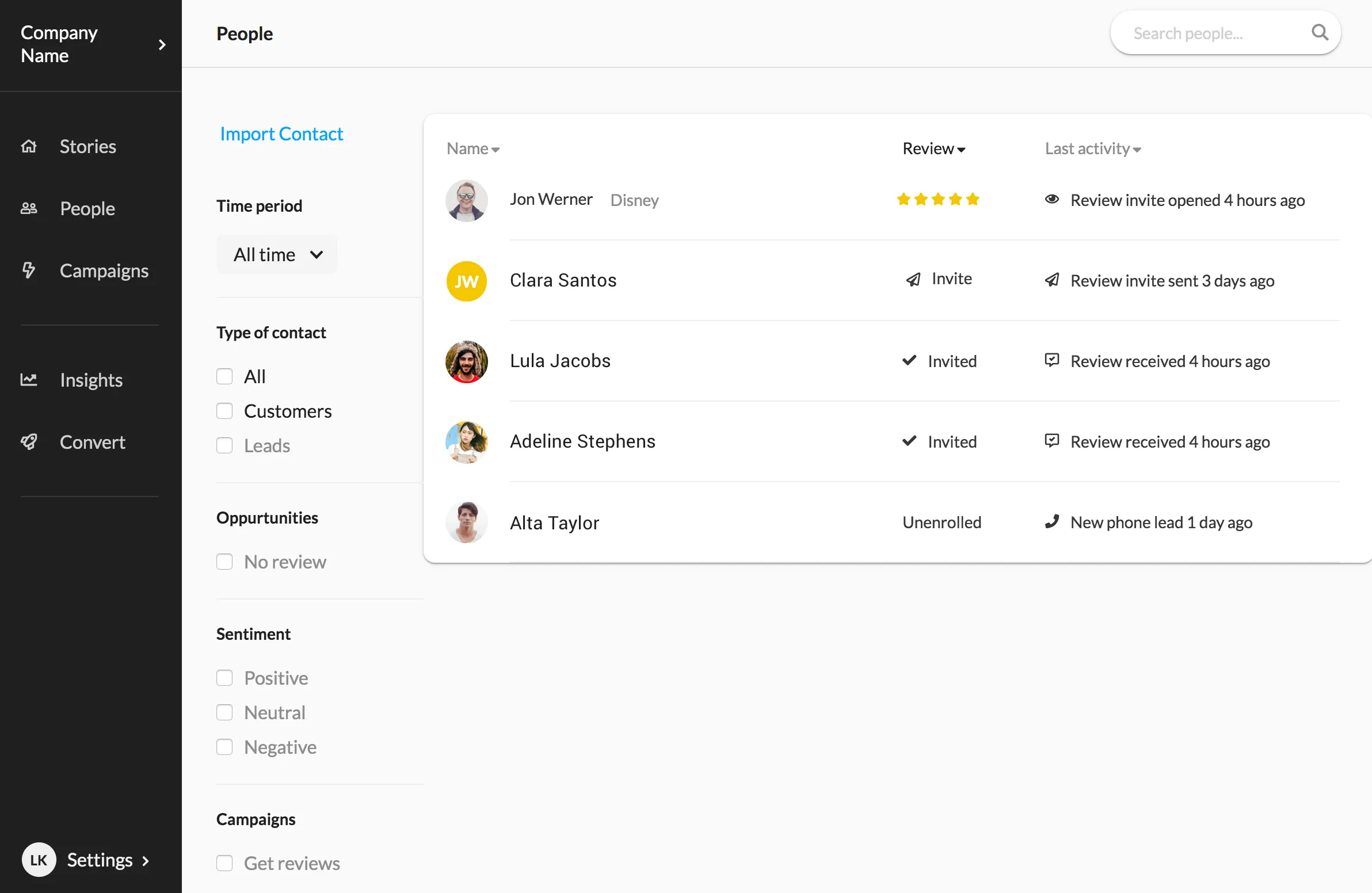Toggle the All contact type checkbox

click(224, 375)
